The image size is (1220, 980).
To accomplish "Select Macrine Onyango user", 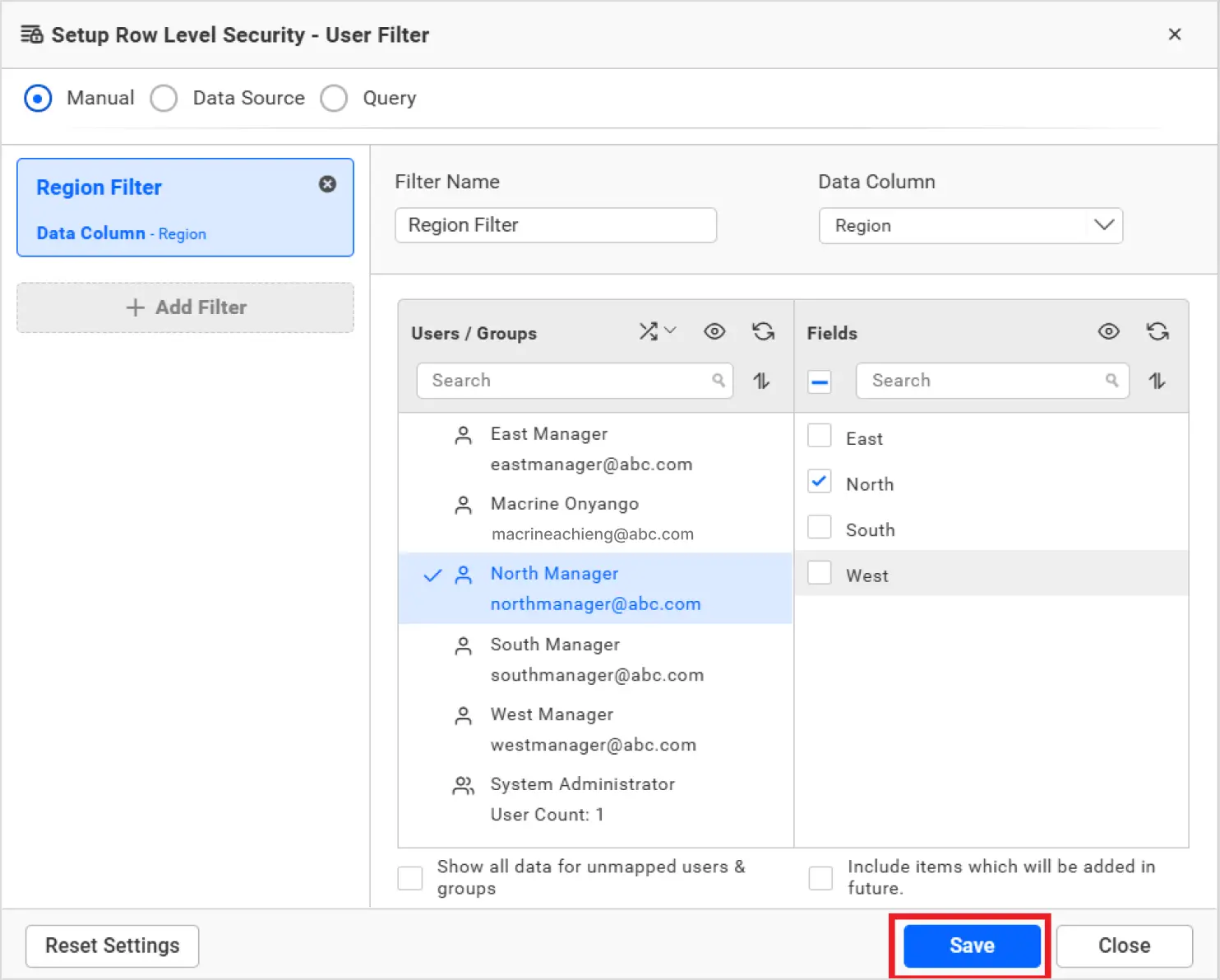I will pyautogui.click(x=595, y=519).
